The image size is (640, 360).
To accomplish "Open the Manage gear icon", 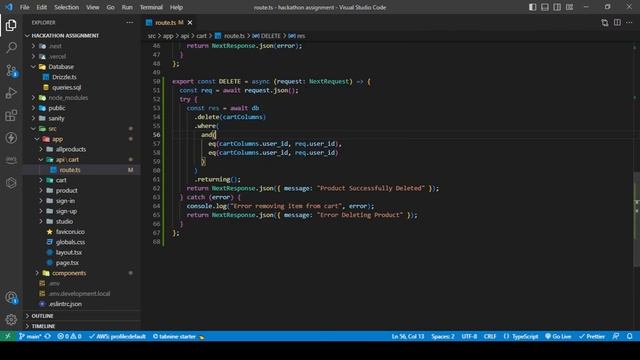I will 11,320.
